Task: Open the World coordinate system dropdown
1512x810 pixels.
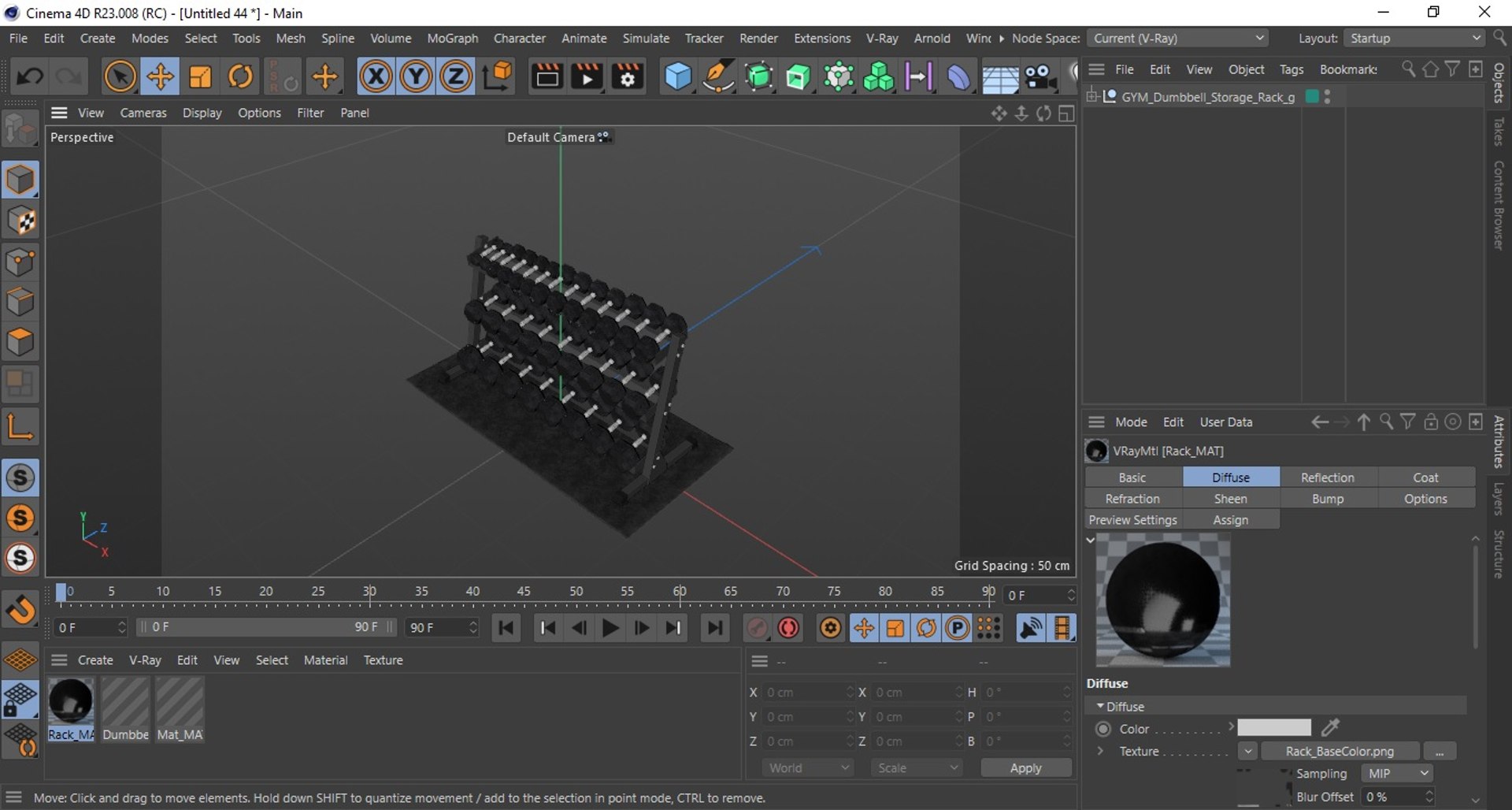Action: tap(808, 767)
